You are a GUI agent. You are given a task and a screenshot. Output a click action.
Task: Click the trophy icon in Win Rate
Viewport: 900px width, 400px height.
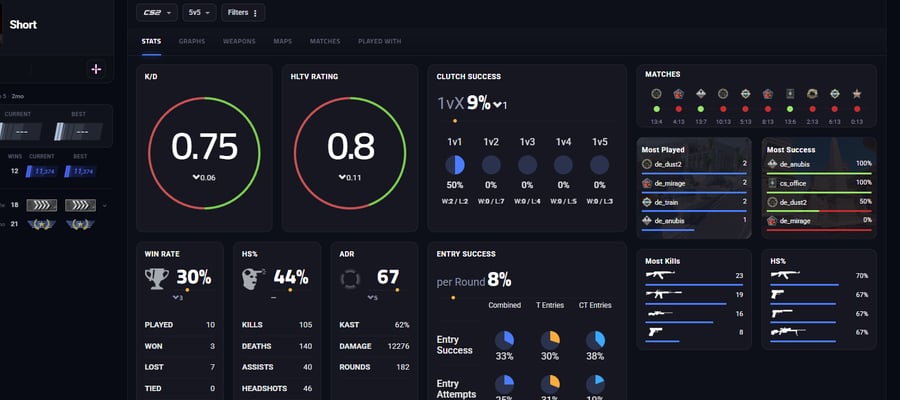[x=157, y=278]
